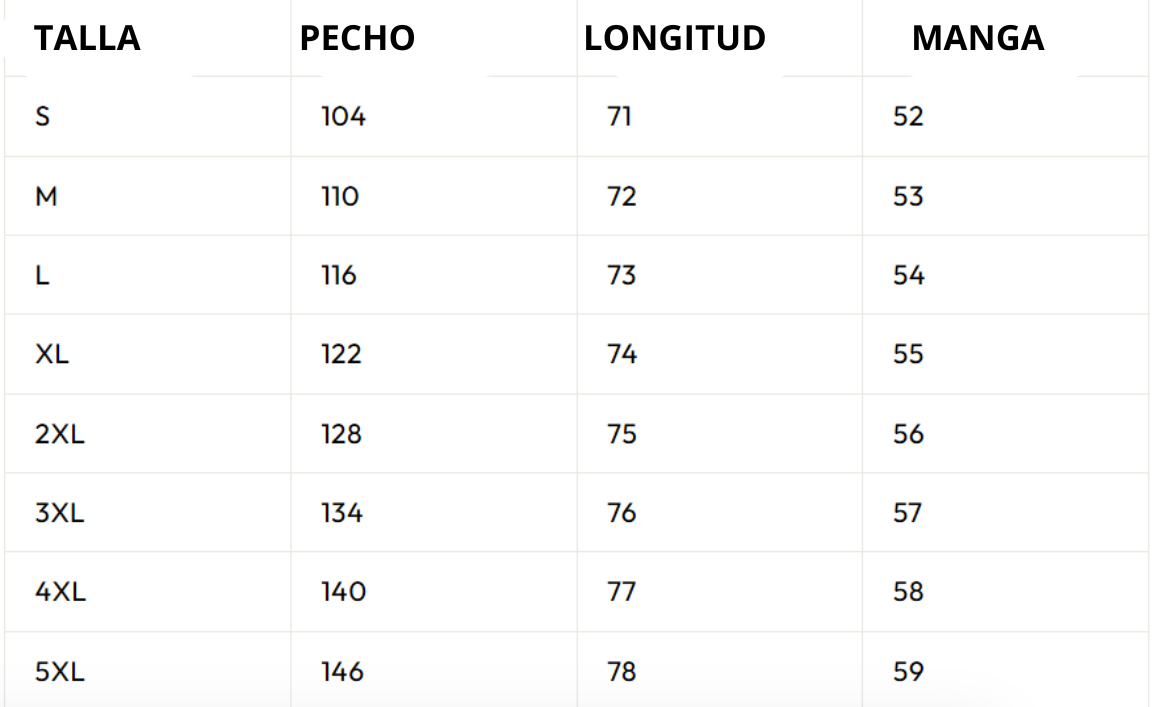The image size is (1152, 707).
Task: Select the 5XL size cell
Action: (59, 671)
